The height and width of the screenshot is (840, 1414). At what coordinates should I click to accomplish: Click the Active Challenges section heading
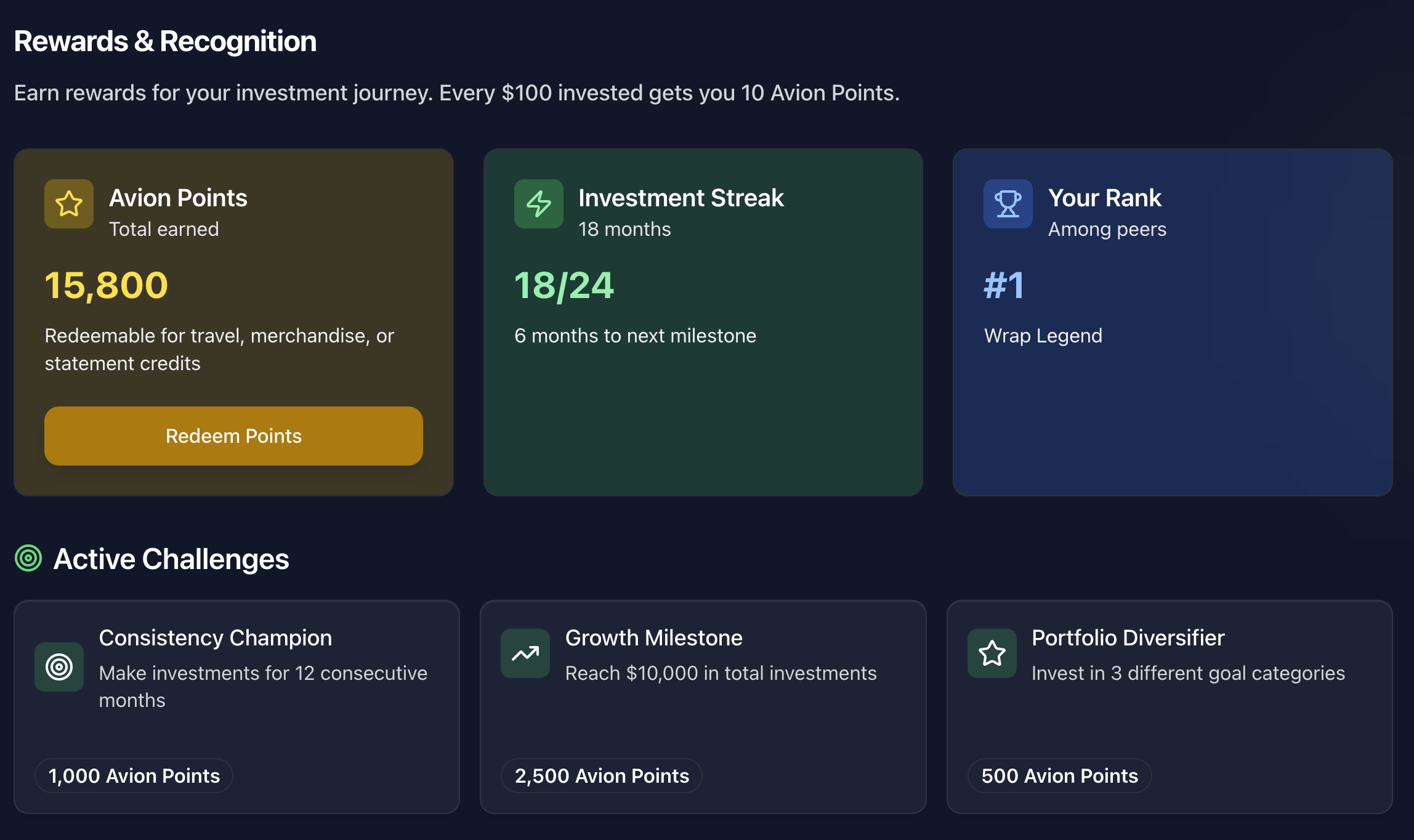[171, 559]
